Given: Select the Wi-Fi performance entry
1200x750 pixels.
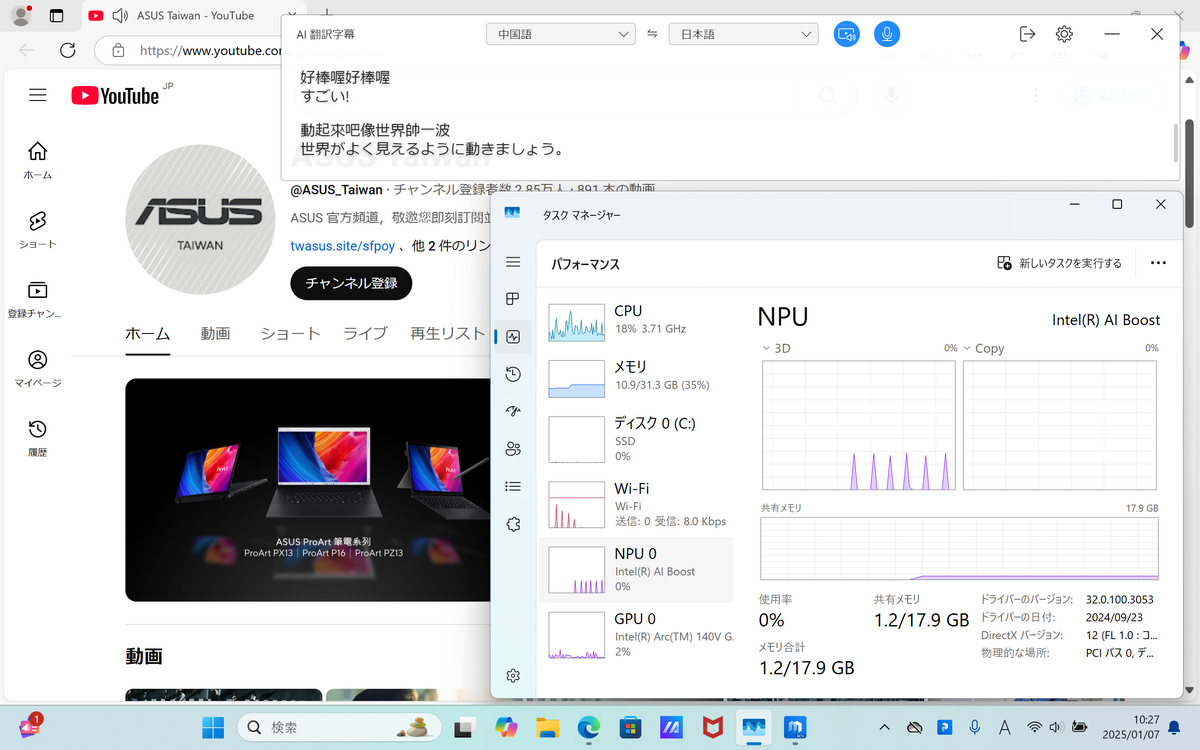Looking at the screenshot, I should [636, 504].
